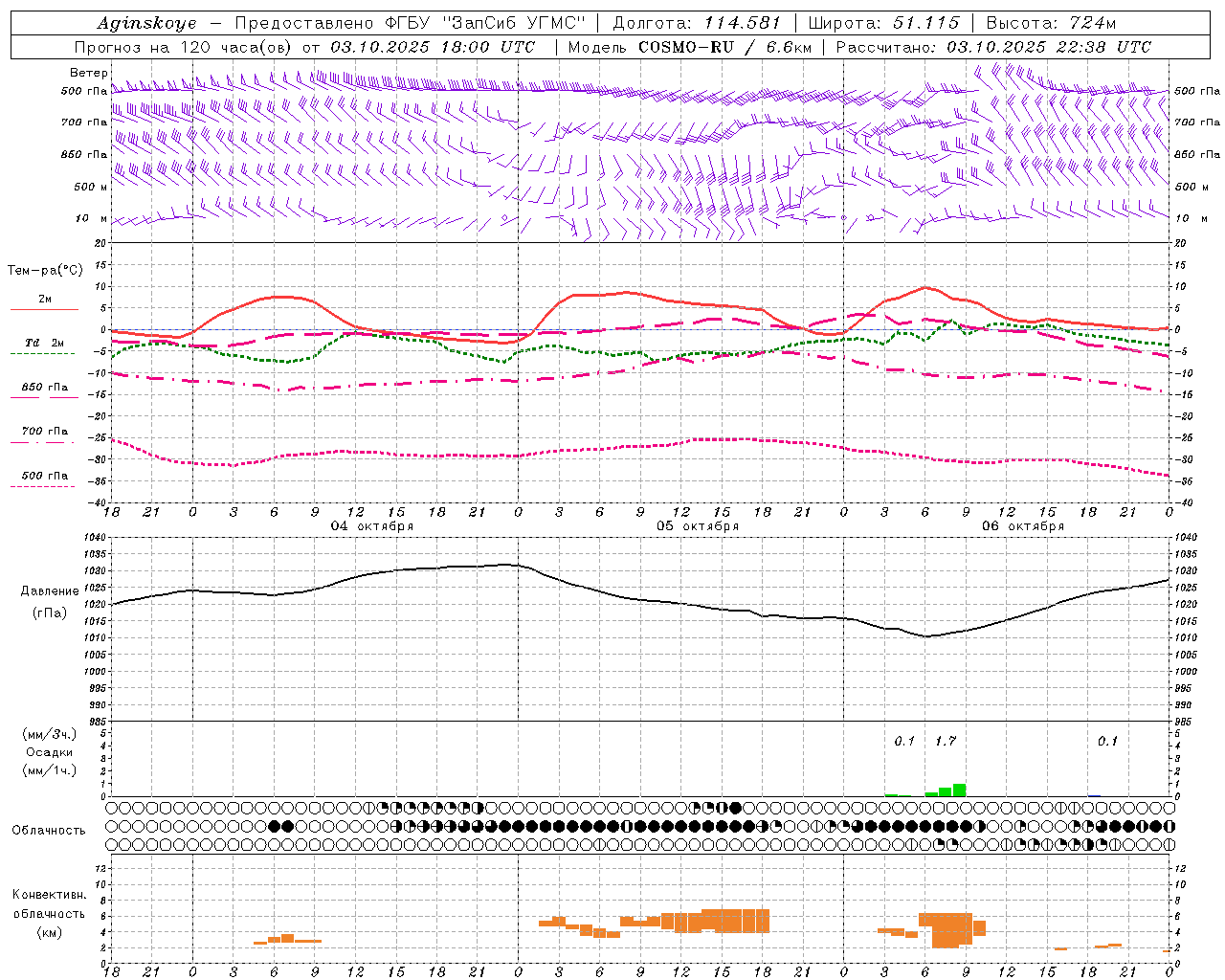Click forecast start "03.10.2025 18:00 UTC"
1225x980 pixels.
pyautogui.click(x=434, y=47)
